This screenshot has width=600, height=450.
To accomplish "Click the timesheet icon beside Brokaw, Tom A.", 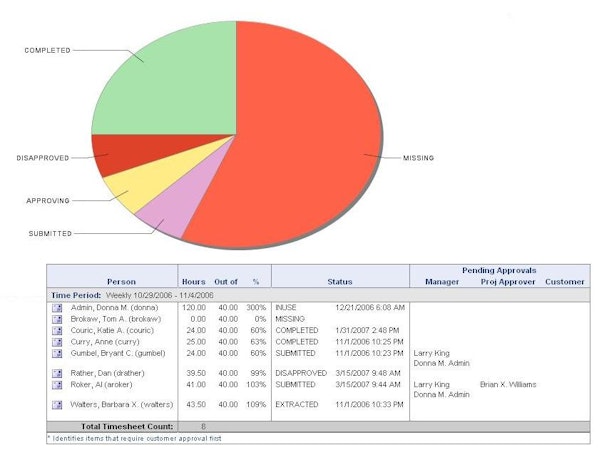I will [58, 318].
